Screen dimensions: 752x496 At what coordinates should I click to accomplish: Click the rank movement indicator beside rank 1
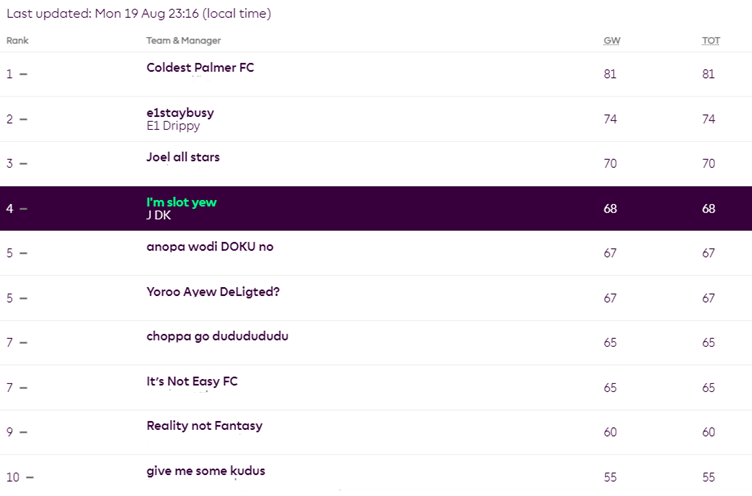[23, 75]
